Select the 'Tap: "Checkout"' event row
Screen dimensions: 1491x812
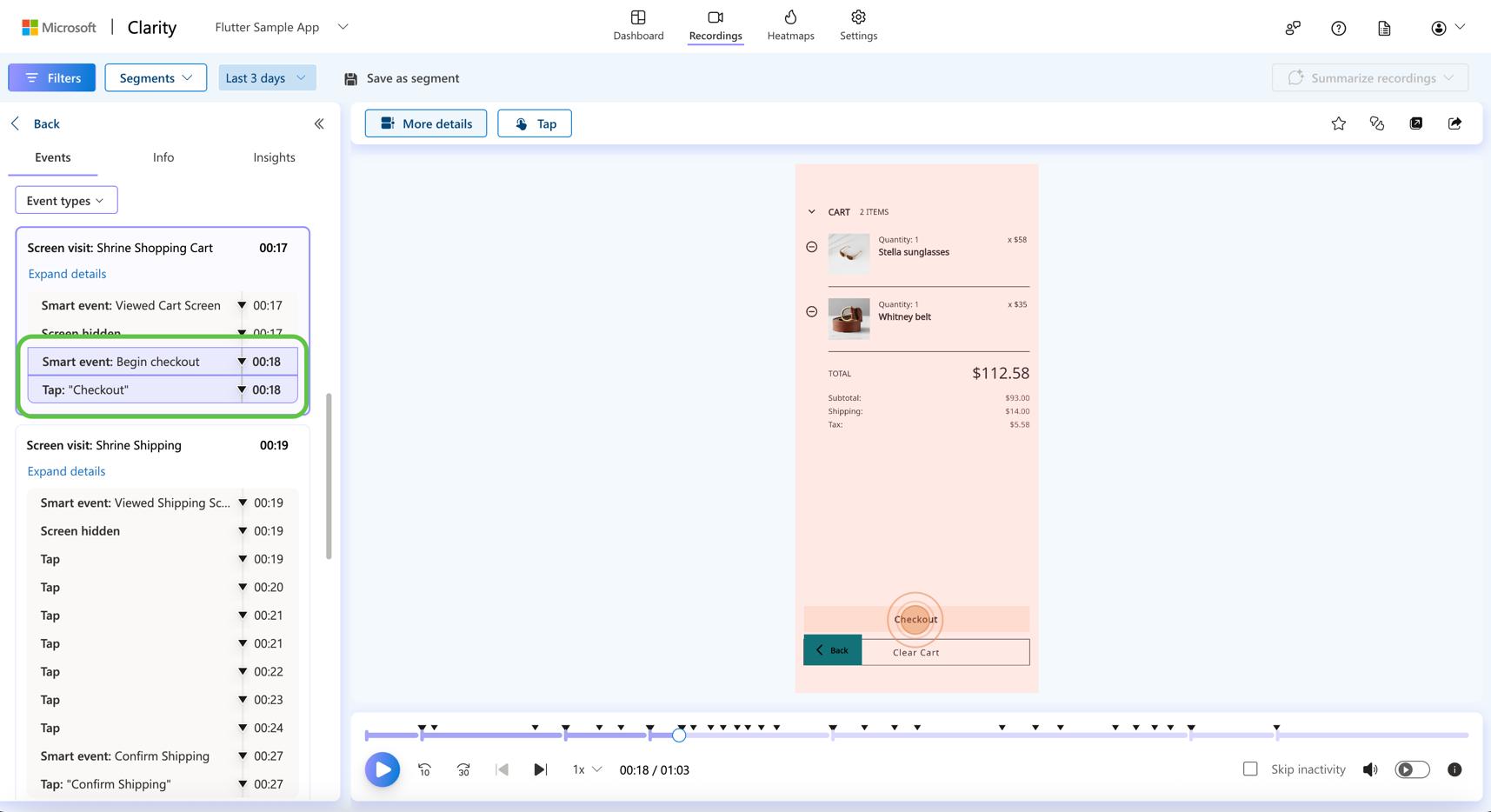tap(163, 389)
